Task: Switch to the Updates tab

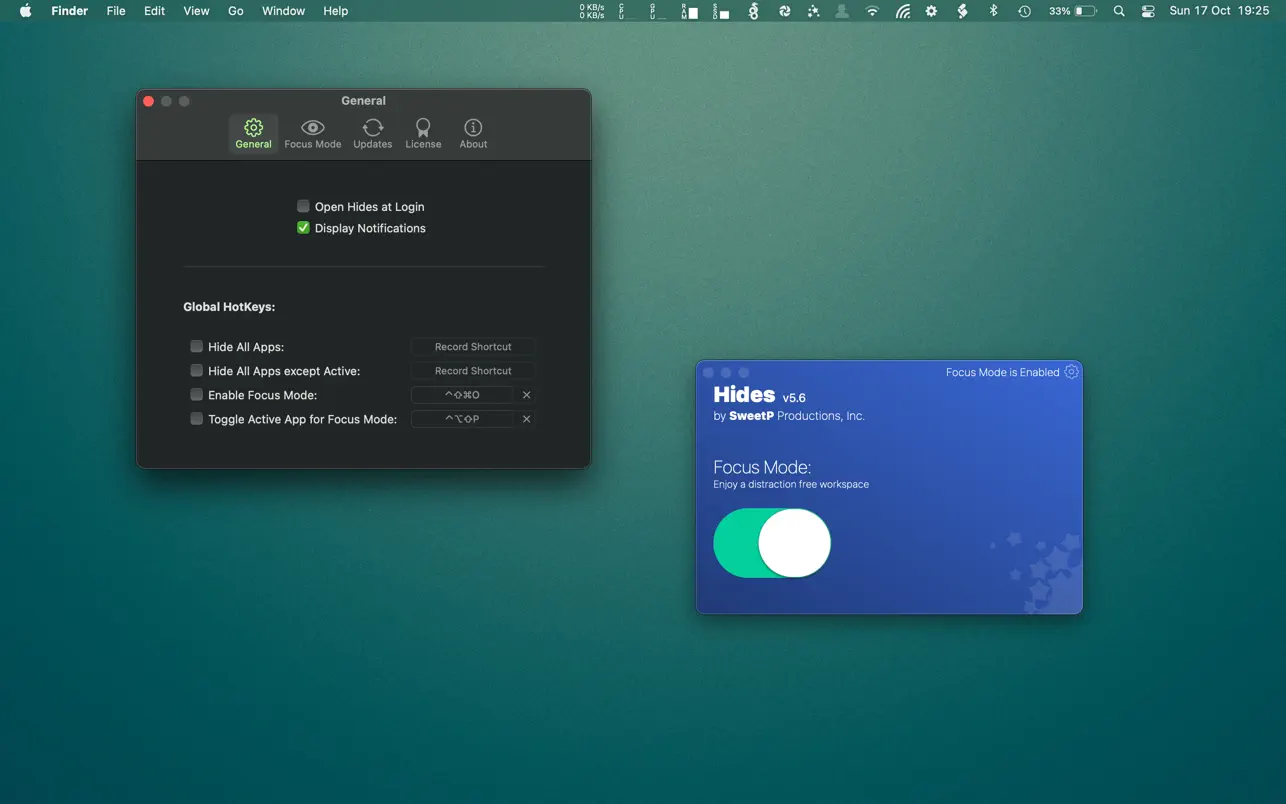Action: point(372,133)
